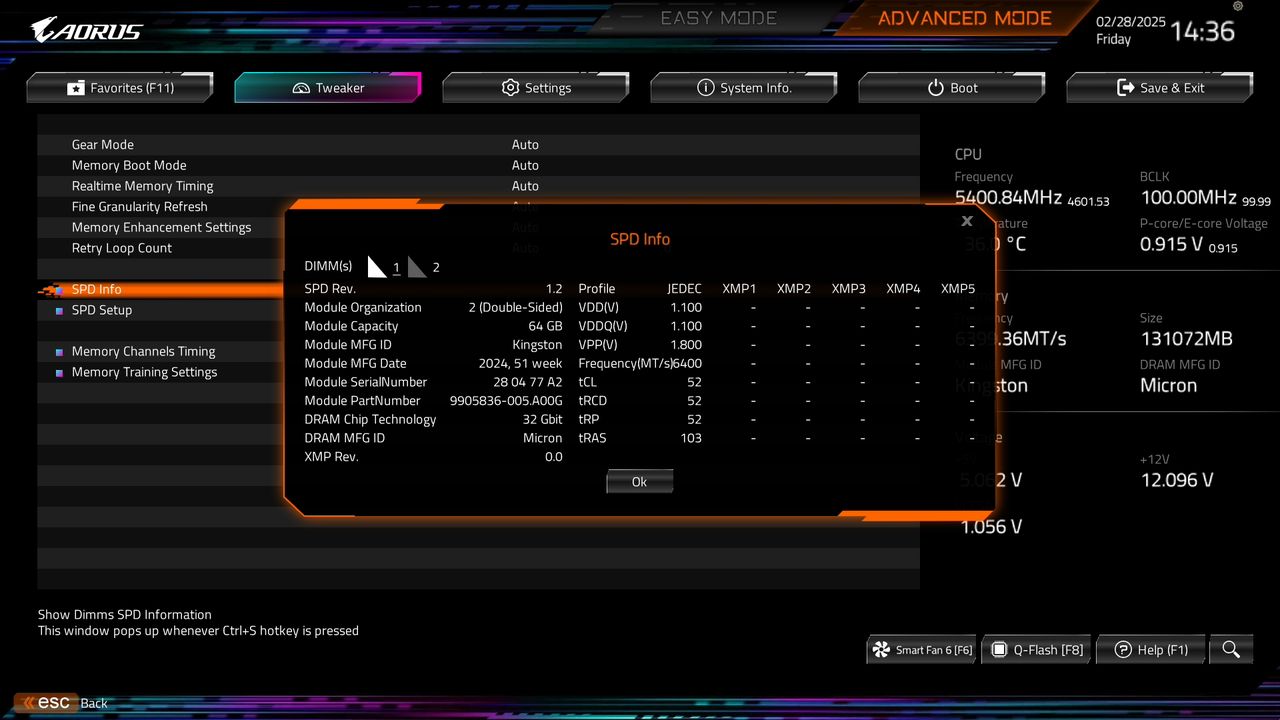Go to the System Info. tab
Screen dimensions: 1280x720
coord(744,88)
